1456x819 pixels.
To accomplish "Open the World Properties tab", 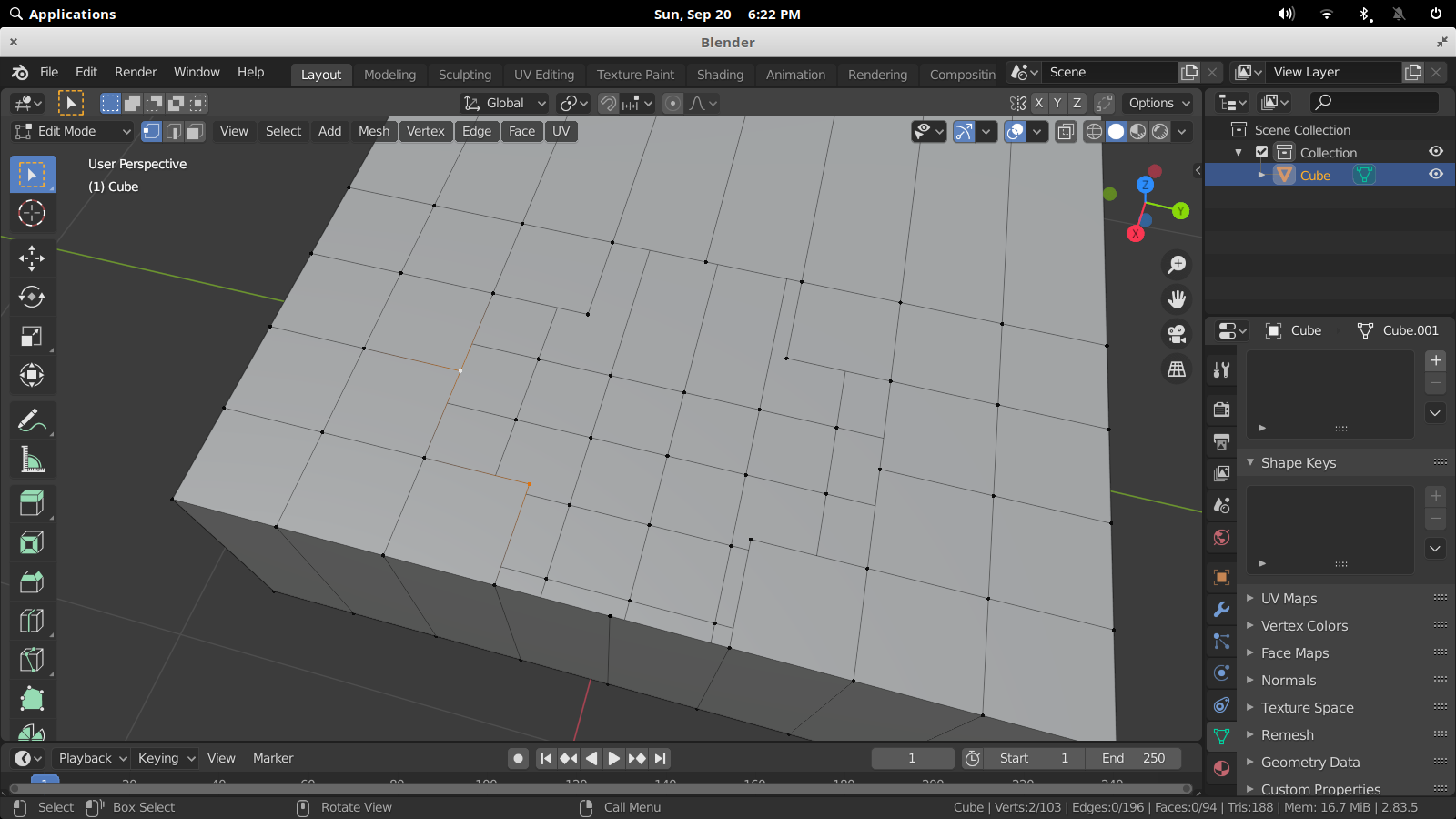I will point(1221,538).
